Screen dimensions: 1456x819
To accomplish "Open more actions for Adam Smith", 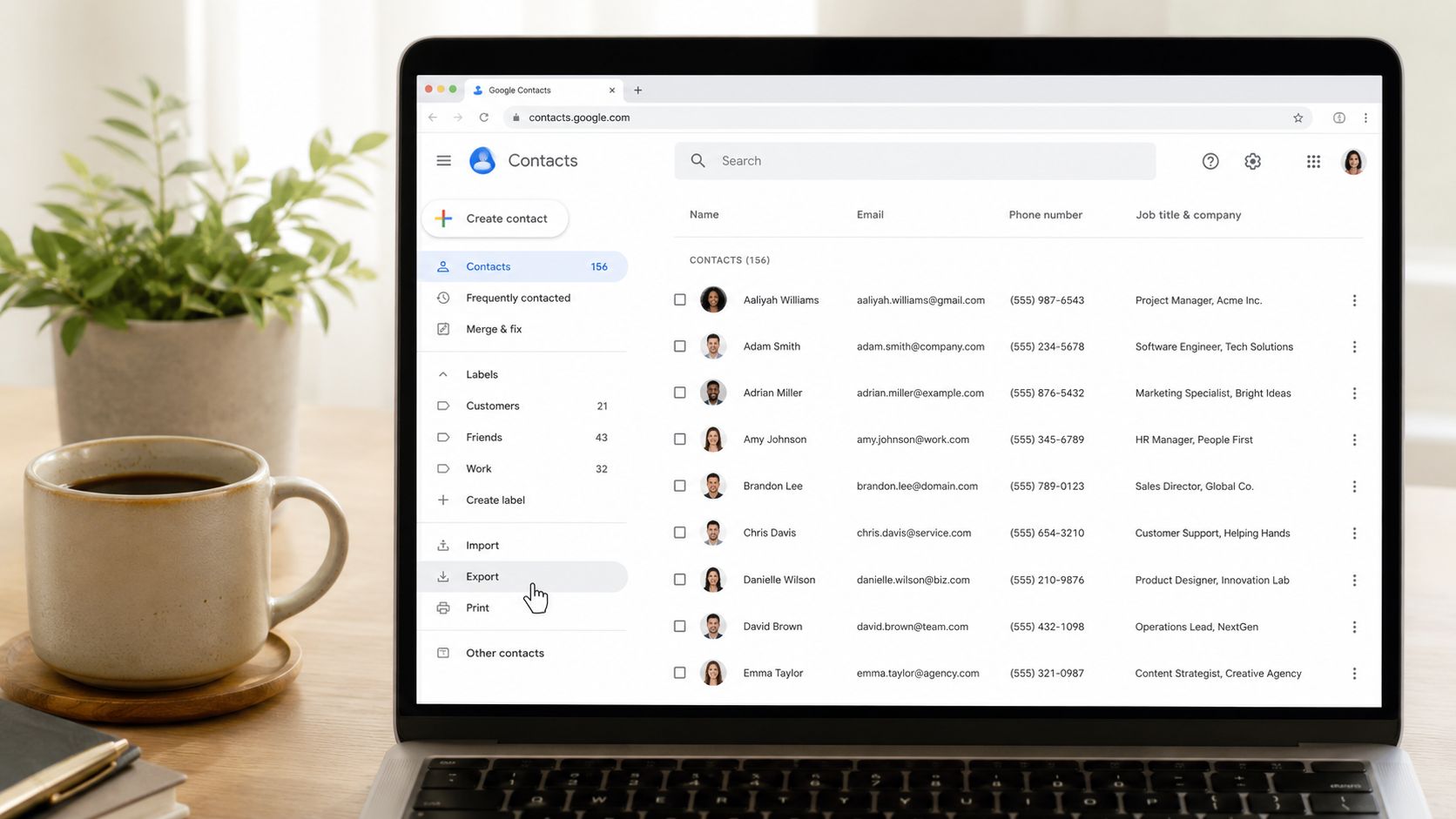I will [1354, 346].
